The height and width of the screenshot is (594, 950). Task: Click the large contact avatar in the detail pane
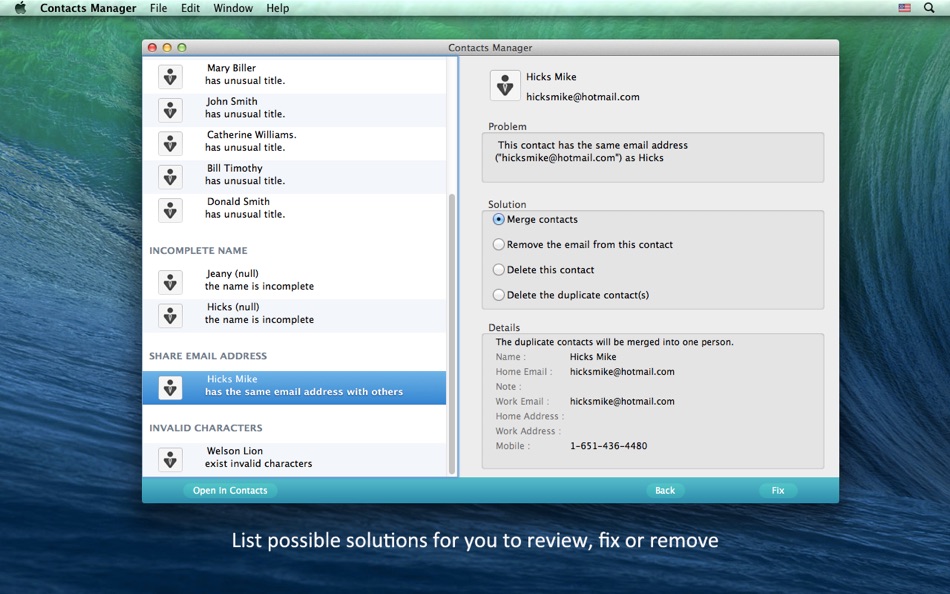505,85
